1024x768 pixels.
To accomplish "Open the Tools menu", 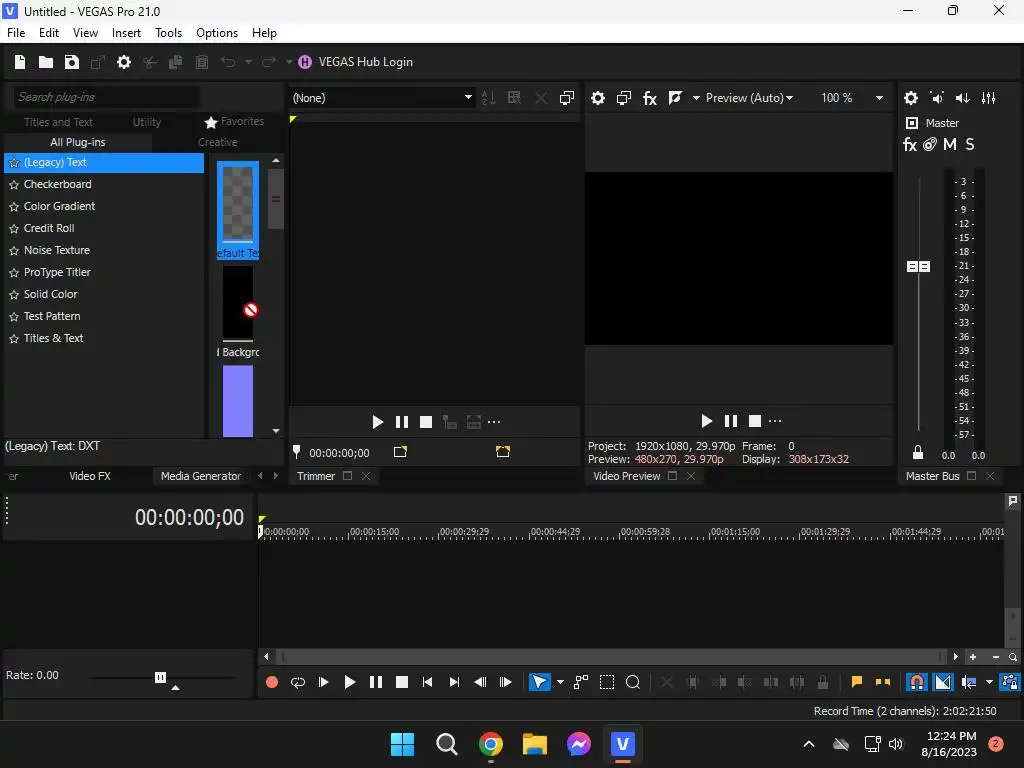I will coord(168,33).
